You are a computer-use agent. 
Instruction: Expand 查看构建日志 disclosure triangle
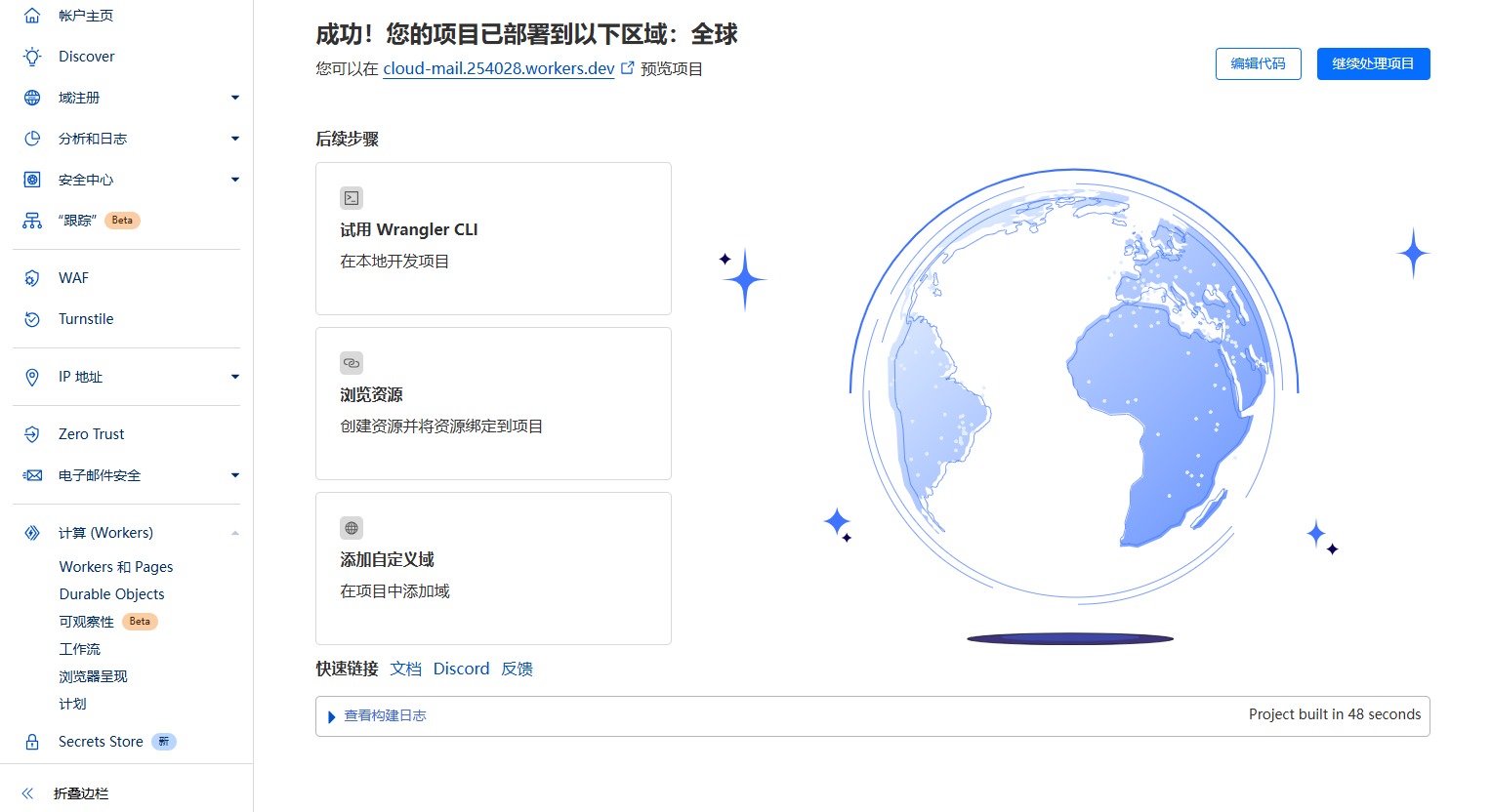(331, 715)
